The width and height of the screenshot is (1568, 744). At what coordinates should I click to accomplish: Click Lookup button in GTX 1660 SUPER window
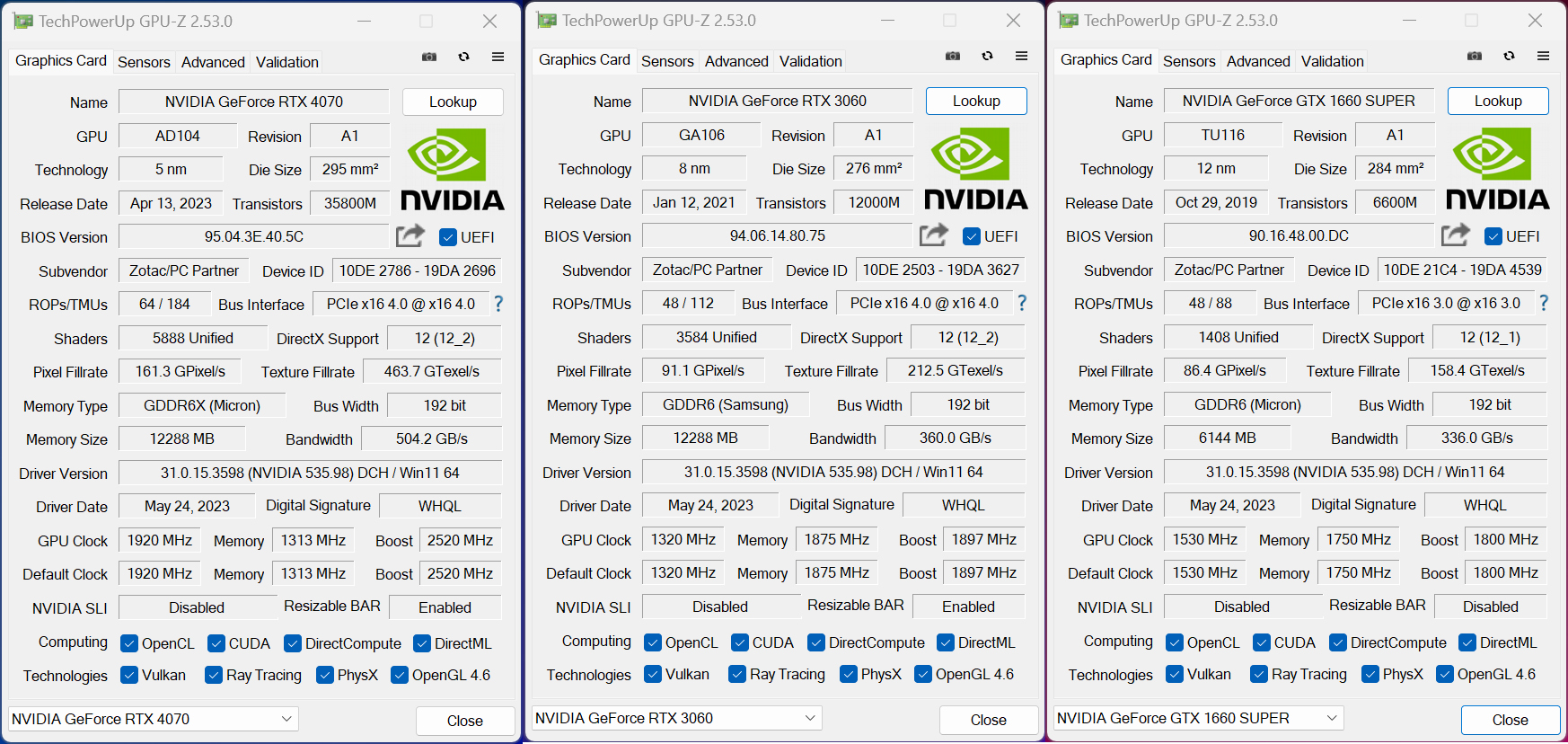click(1498, 101)
